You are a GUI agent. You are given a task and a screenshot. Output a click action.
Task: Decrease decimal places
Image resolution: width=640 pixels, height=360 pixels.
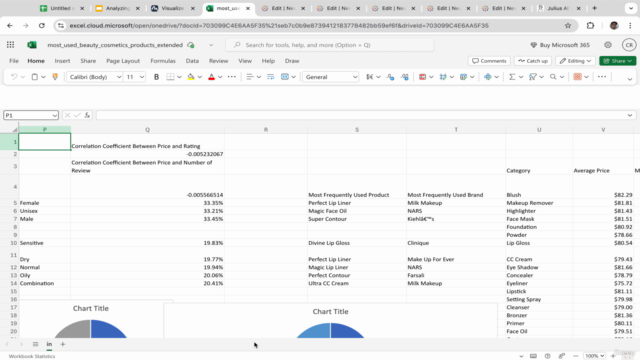pyautogui.click(x=391, y=77)
